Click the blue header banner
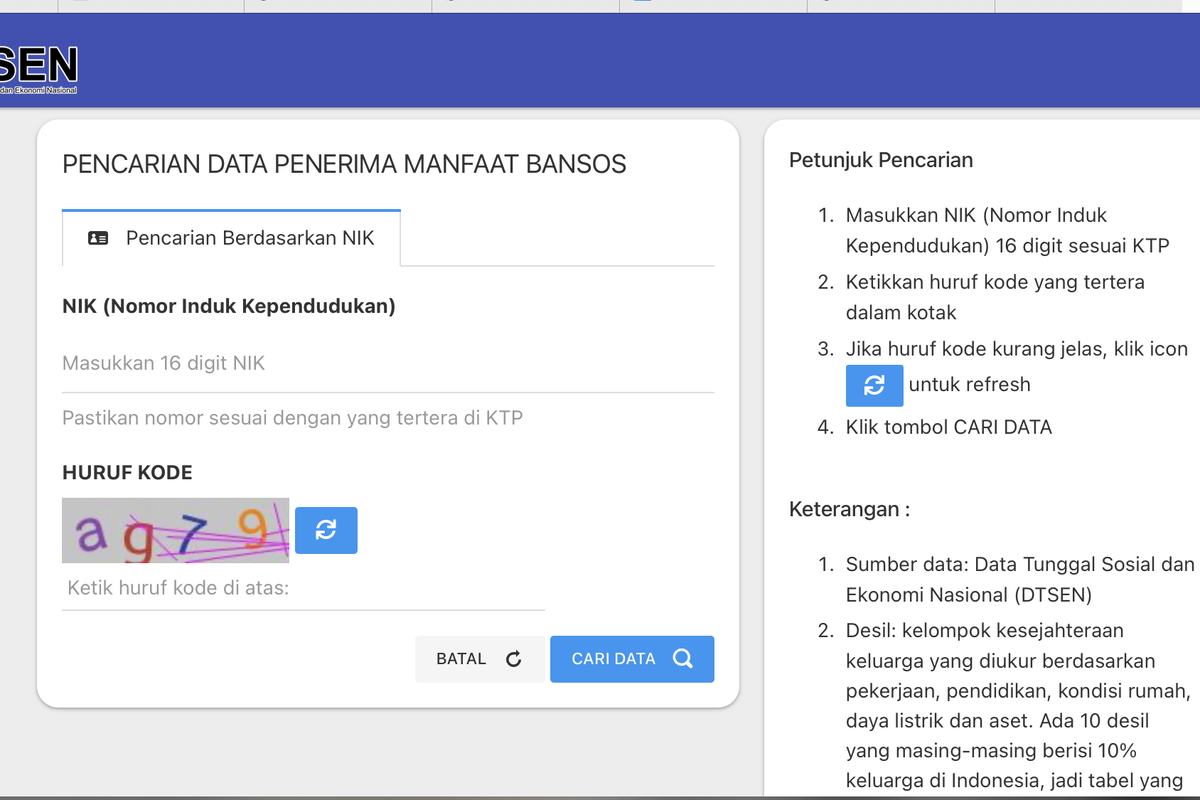Viewport: 1200px width, 800px height. point(600,60)
